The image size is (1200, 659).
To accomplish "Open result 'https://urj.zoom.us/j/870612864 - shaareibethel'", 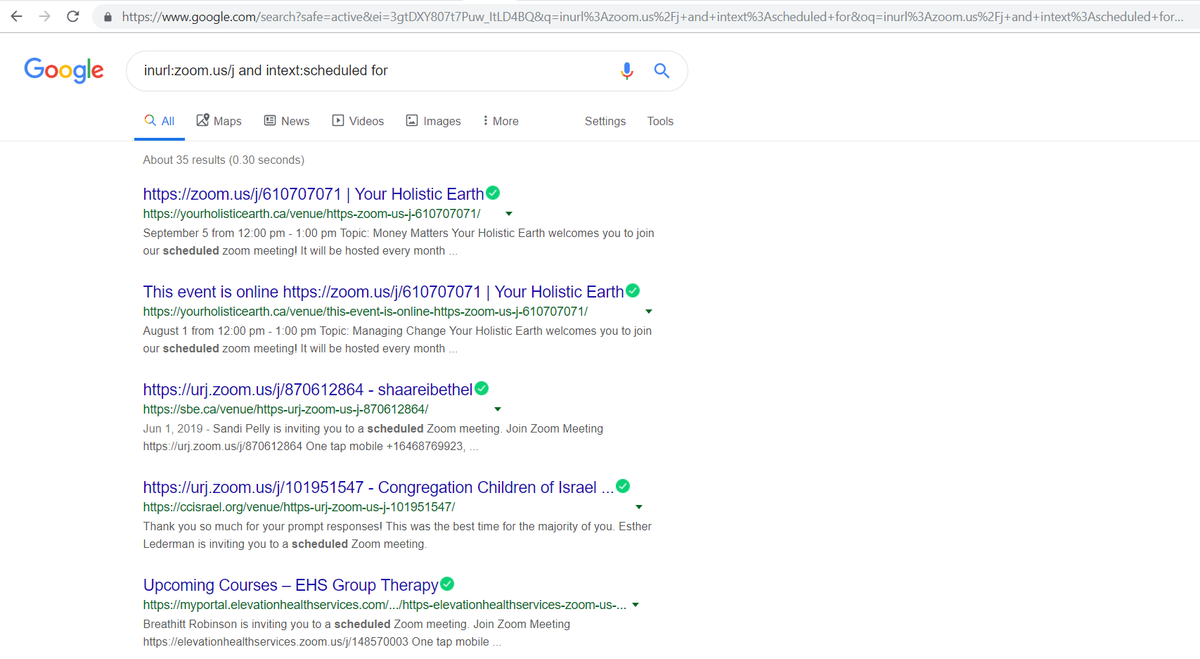I will (308, 390).
